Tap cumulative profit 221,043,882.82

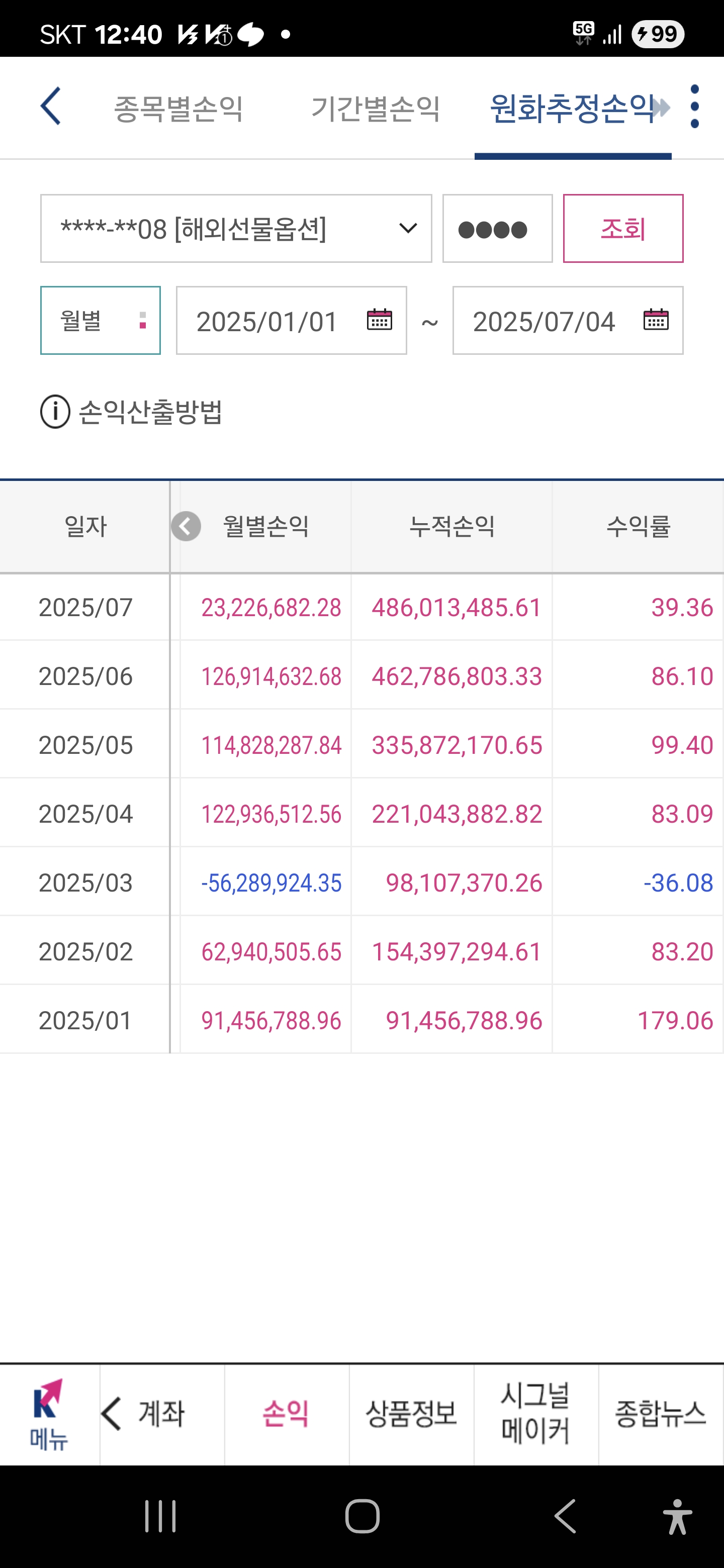point(457,814)
